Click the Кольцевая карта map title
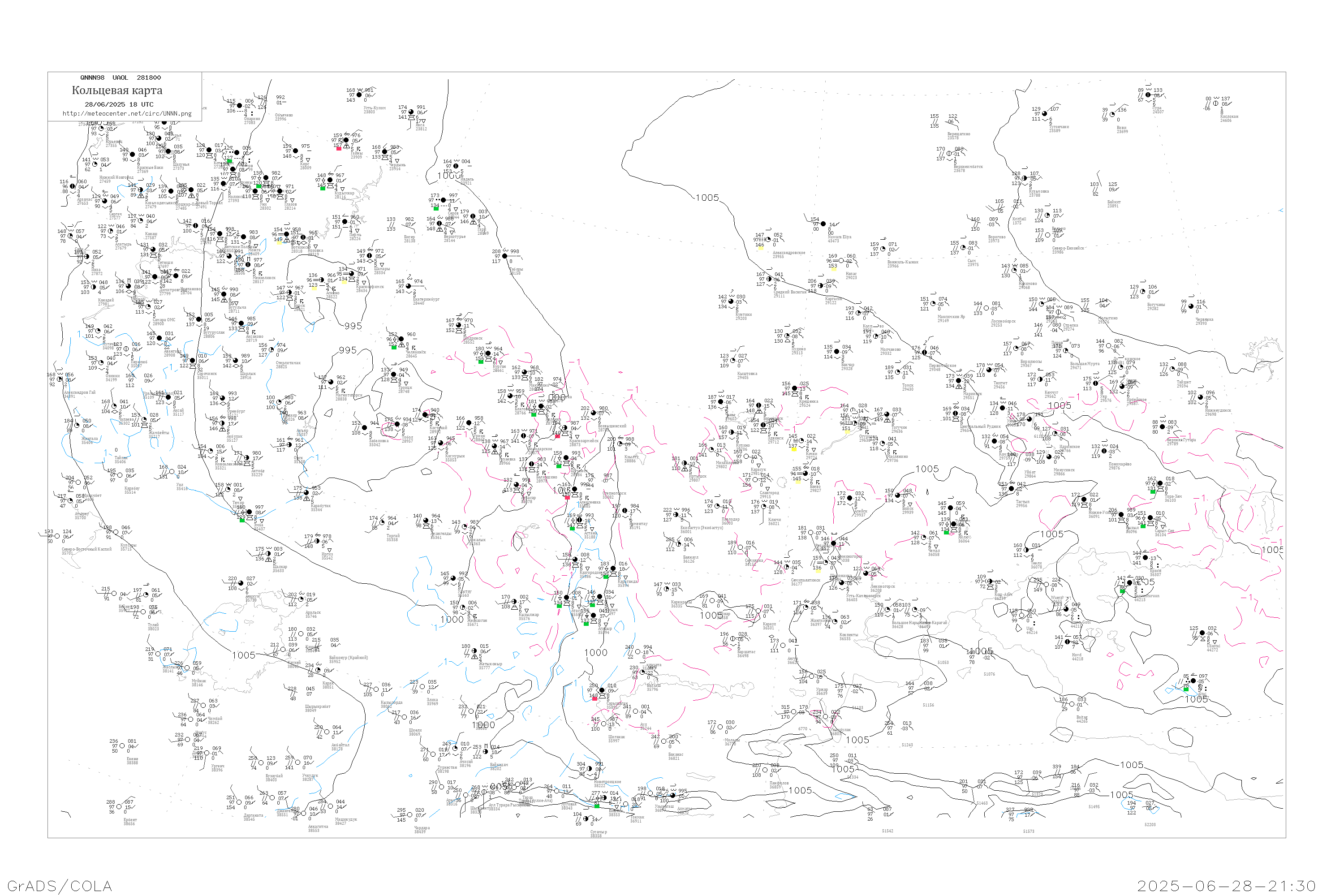1344x896 pixels. (117, 90)
